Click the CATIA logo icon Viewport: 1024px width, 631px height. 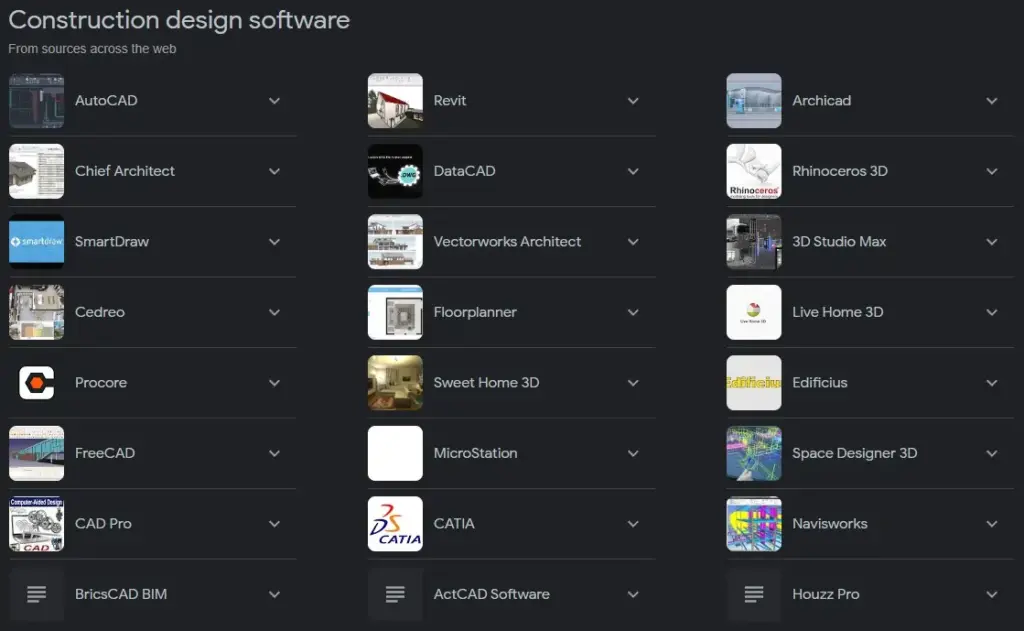click(x=395, y=524)
